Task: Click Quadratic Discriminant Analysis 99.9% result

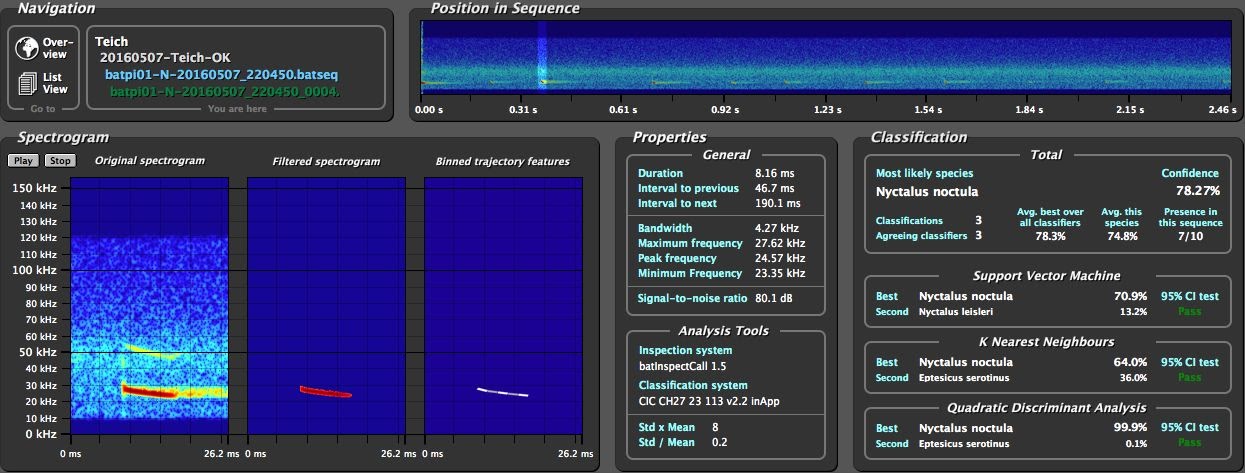Action: 1130,427
